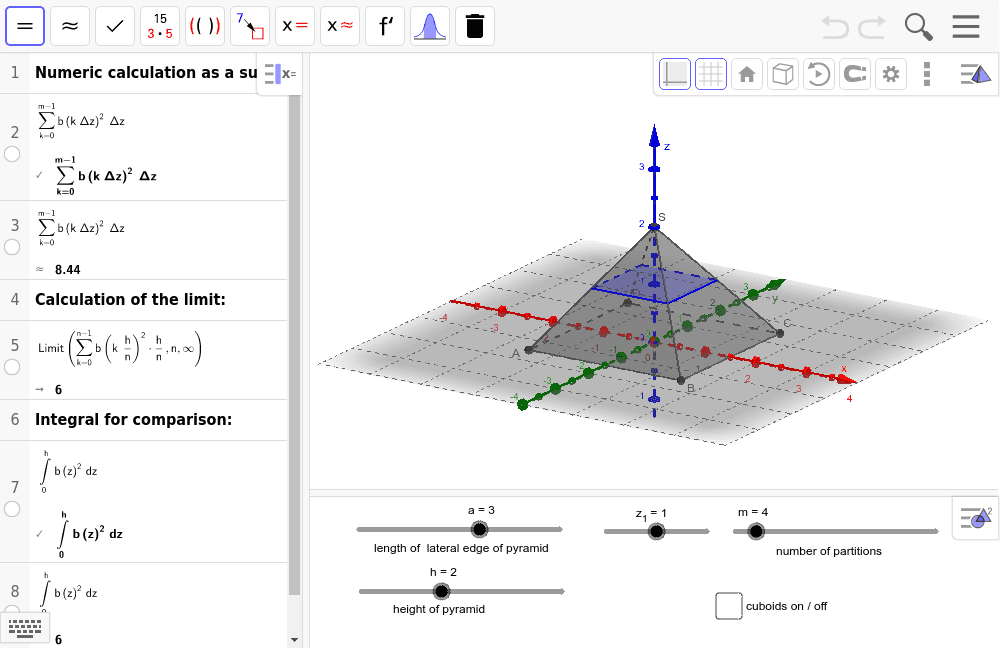This screenshot has height=650, width=1000.
Task: Toggle the Graphics 2 style bar button
Action: pos(976,518)
